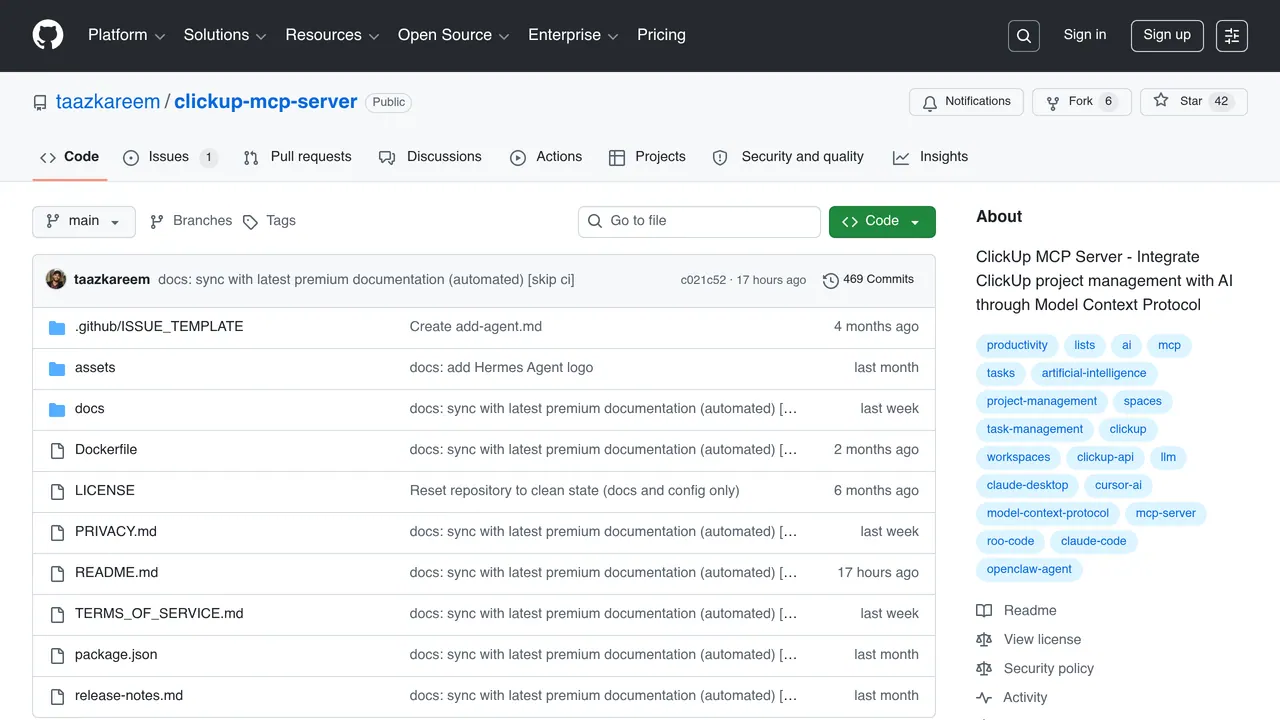
Task: Open the Pricing page link
Action: pyautogui.click(x=661, y=35)
